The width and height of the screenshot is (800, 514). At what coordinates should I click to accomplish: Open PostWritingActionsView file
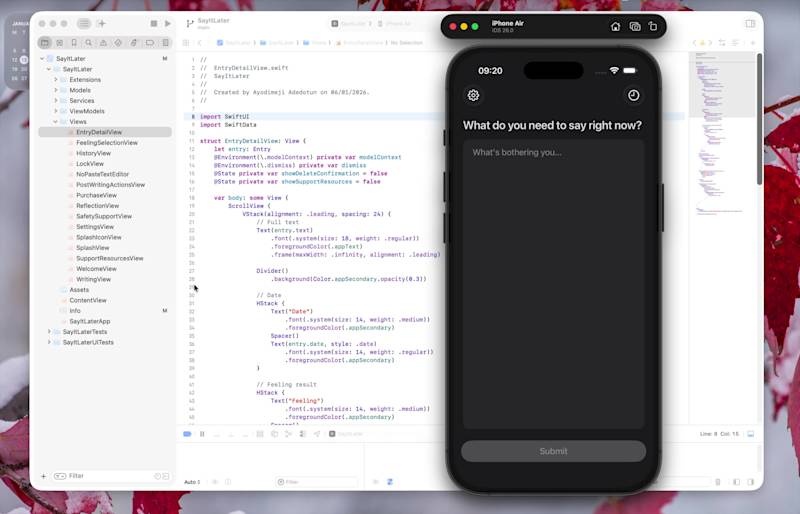(x=110, y=185)
